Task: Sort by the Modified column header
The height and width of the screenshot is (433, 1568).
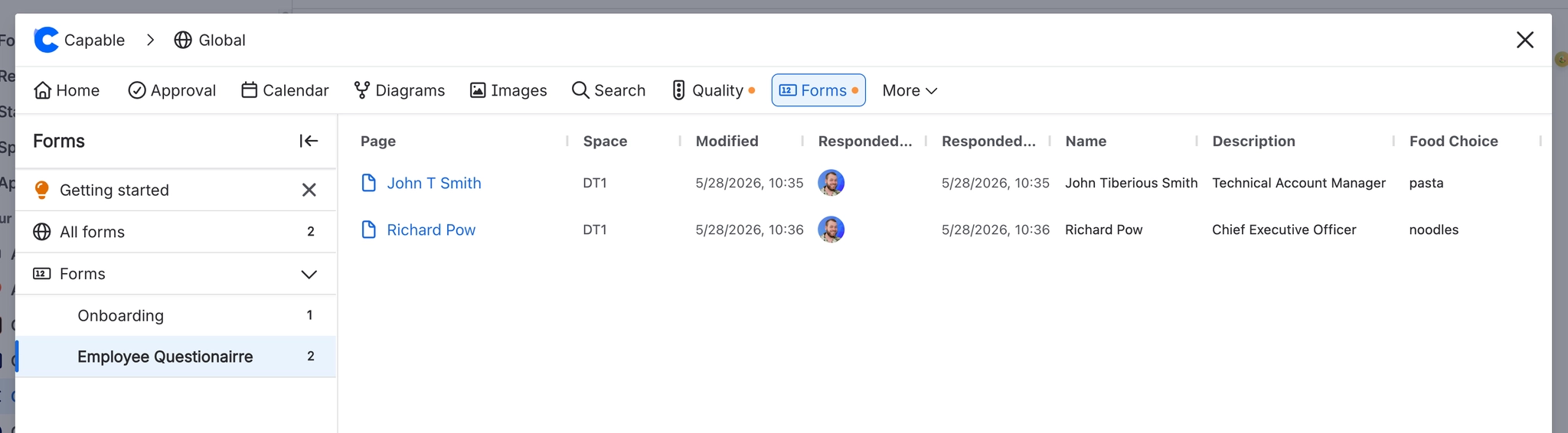Action: pos(727,141)
